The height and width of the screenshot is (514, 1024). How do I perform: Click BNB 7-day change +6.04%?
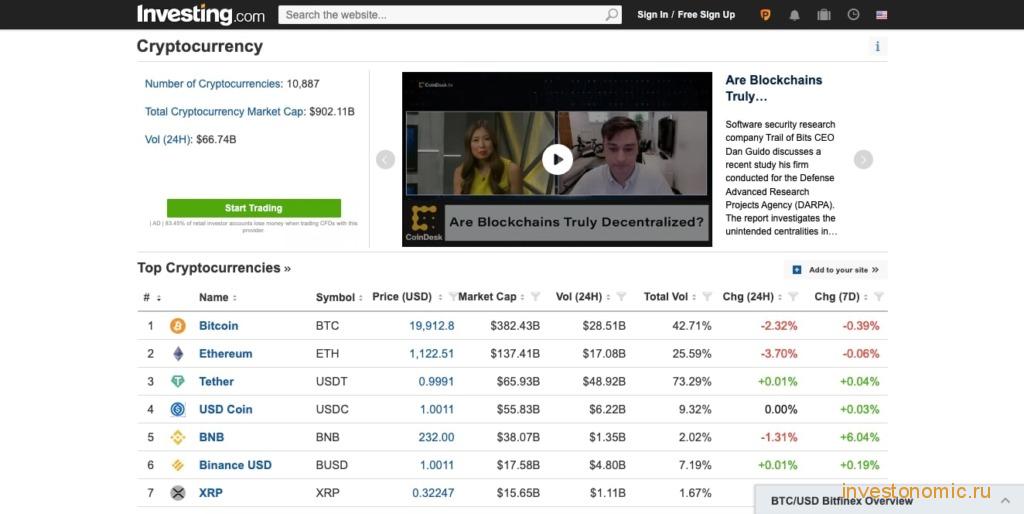pyautogui.click(x=859, y=437)
